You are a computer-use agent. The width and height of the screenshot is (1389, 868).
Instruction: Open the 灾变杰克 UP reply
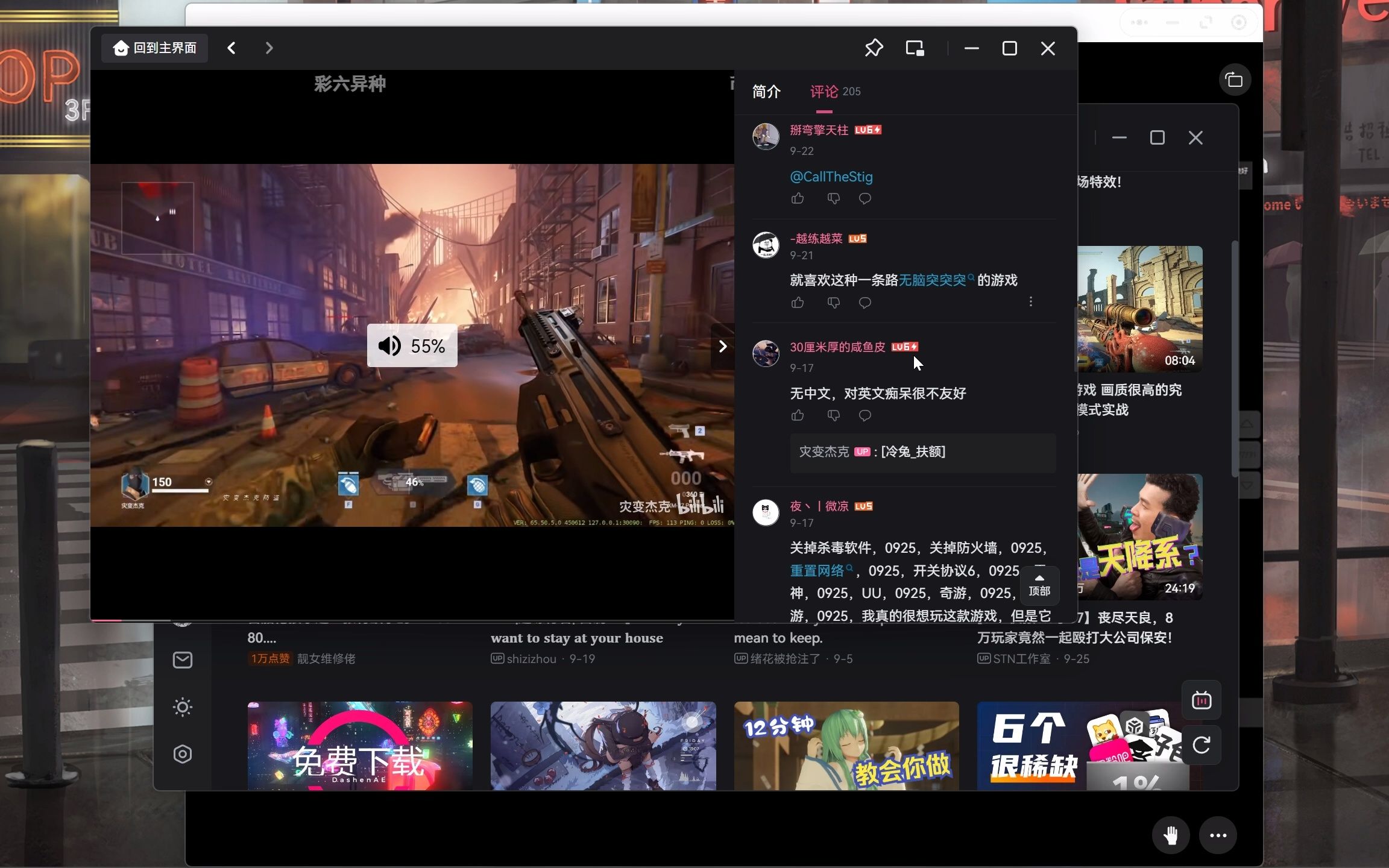(x=922, y=452)
